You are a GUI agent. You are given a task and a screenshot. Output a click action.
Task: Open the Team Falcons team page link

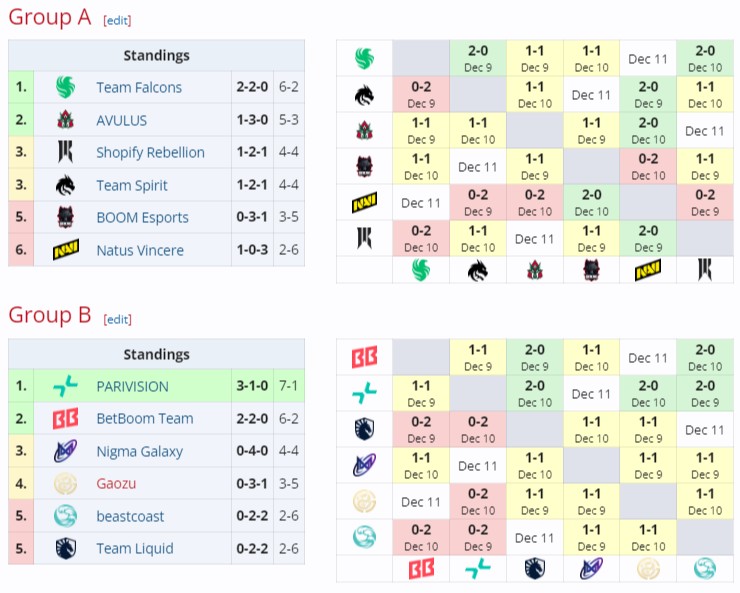coord(139,87)
